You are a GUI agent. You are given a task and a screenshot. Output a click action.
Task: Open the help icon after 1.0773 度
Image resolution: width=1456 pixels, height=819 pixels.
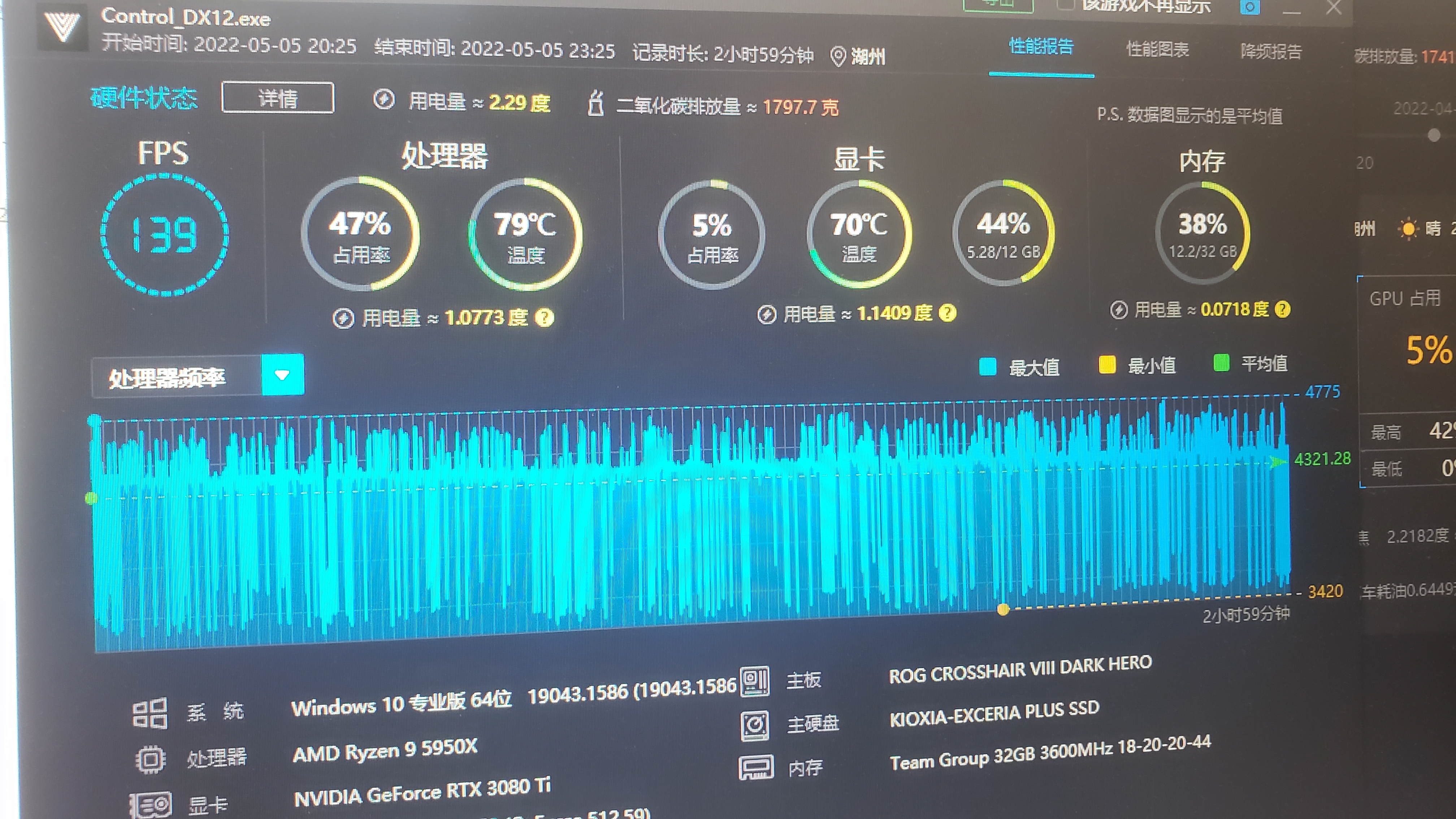click(544, 318)
